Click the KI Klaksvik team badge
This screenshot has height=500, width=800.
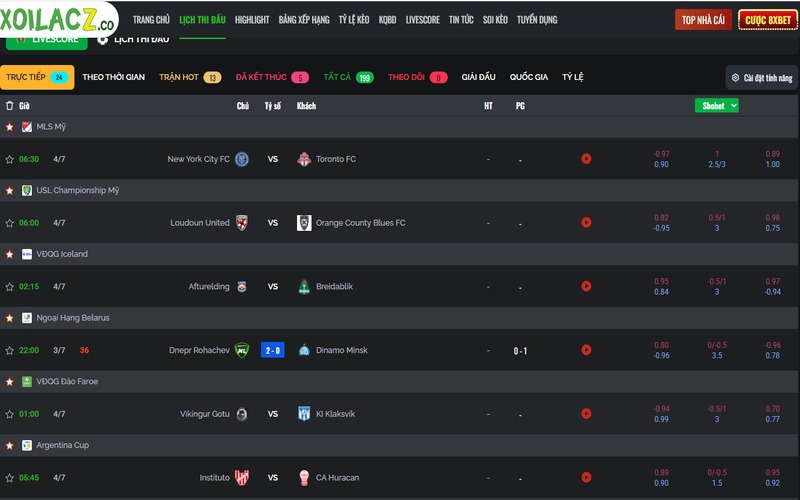click(304, 414)
